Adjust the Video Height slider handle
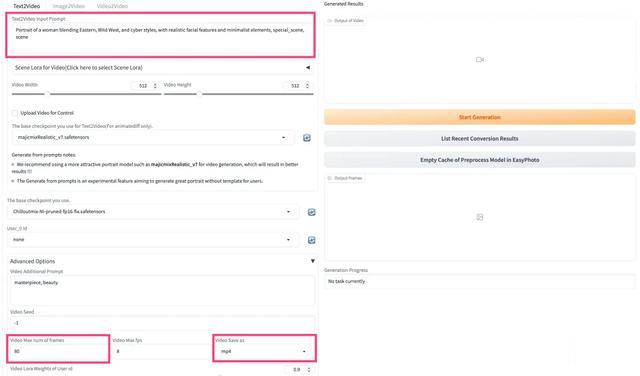 [199, 94]
